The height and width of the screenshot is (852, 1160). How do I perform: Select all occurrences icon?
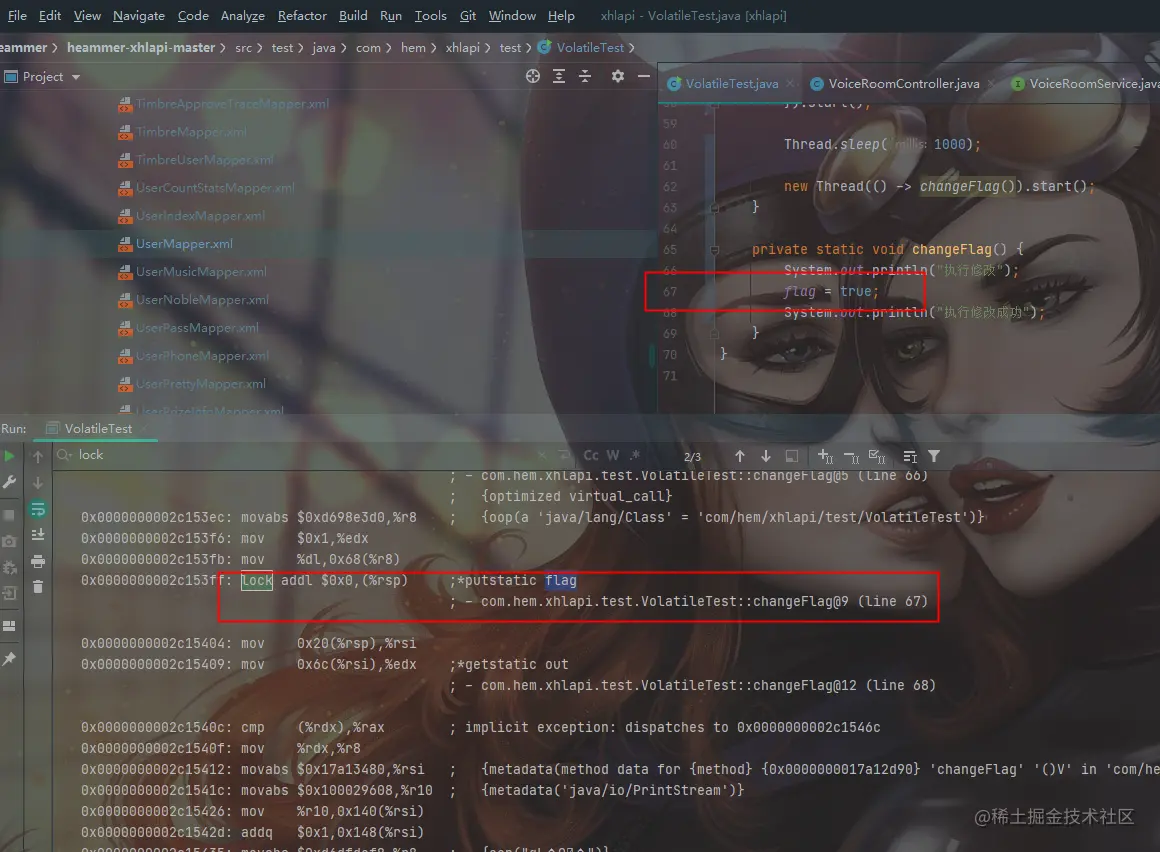click(x=877, y=456)
